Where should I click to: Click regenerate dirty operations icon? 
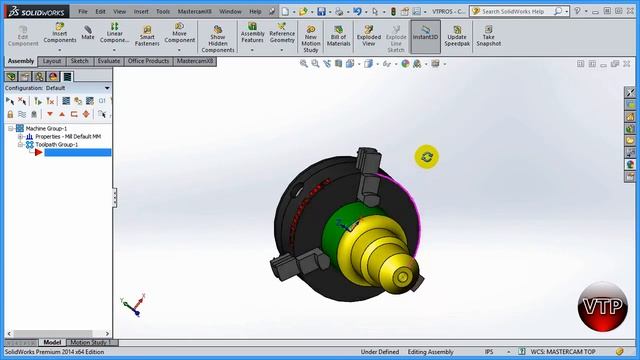coord(50,101)
